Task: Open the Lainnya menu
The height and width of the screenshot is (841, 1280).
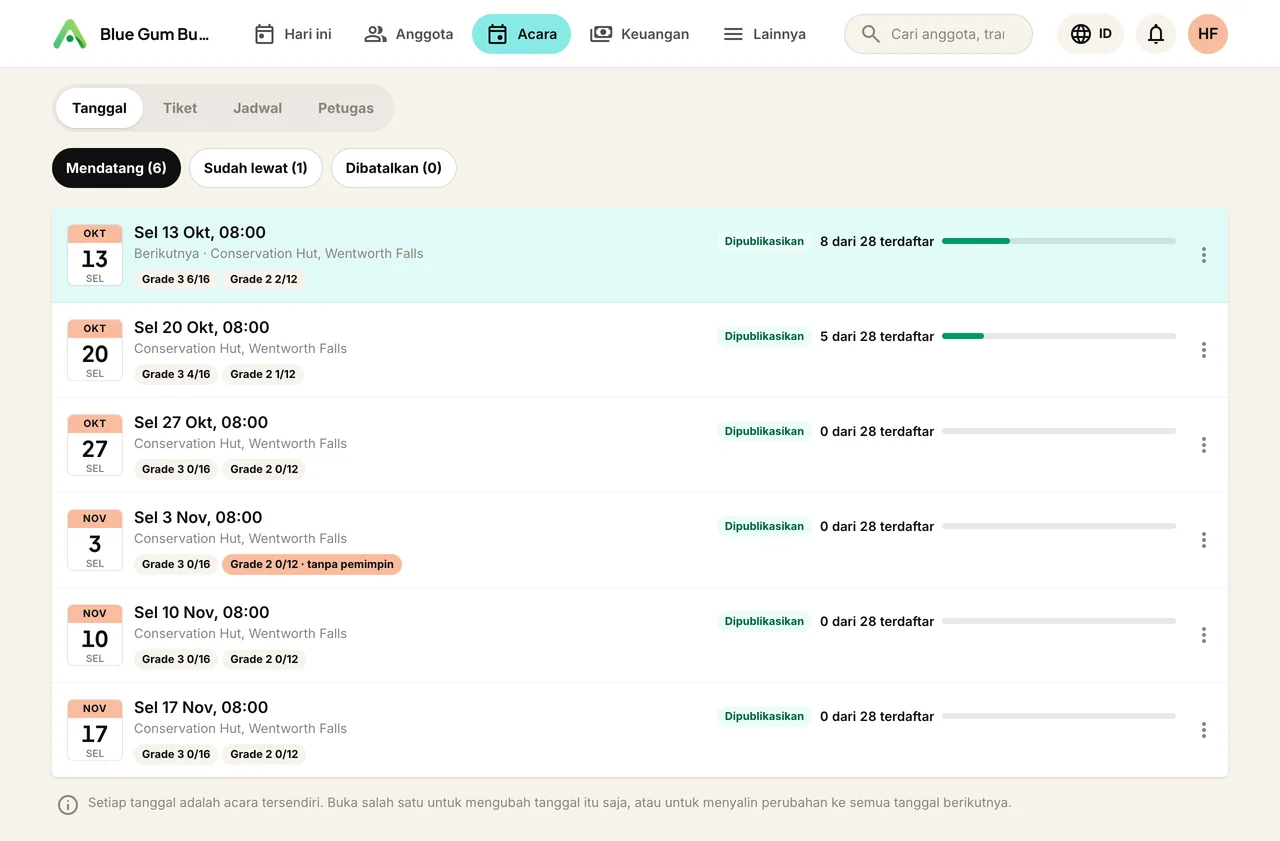Action: pyautogui.click(x=764, y=34)
